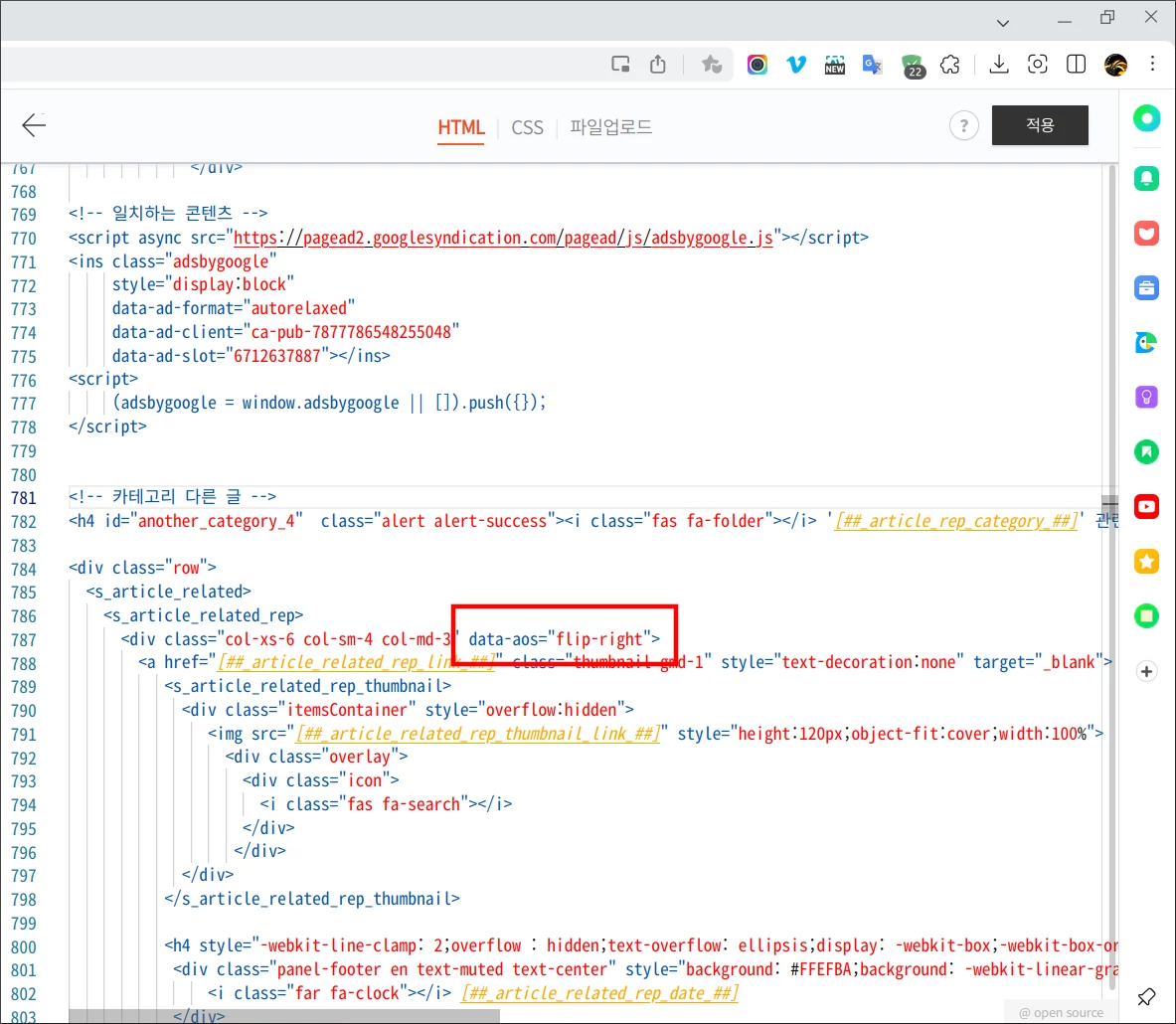Click the [##_article_related_rep_date_##] placeholder

(600, 992)
